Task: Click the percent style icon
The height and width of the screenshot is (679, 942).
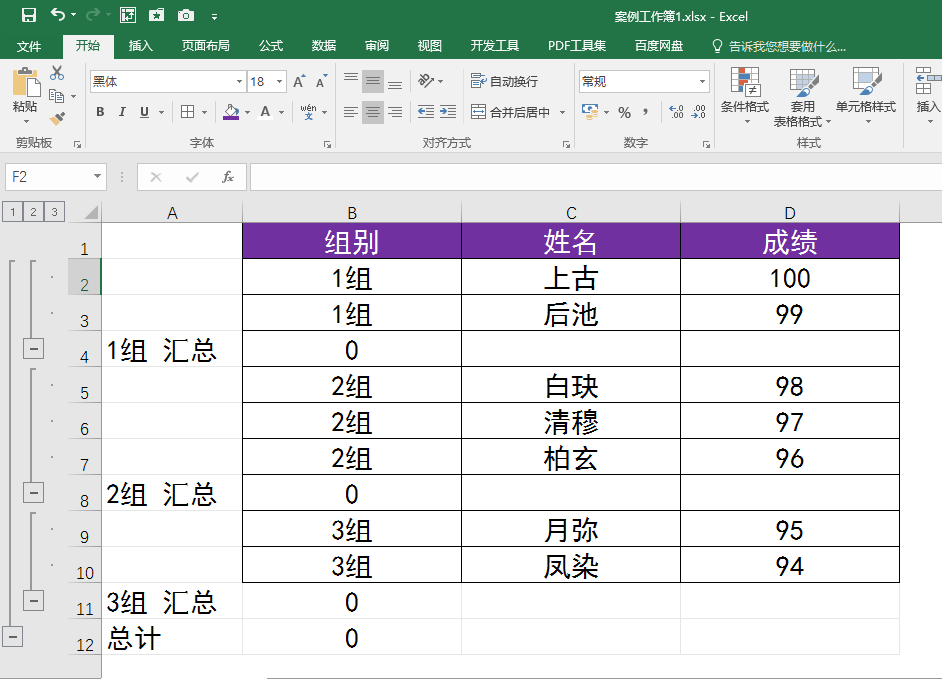Action: tap(625, 112)
